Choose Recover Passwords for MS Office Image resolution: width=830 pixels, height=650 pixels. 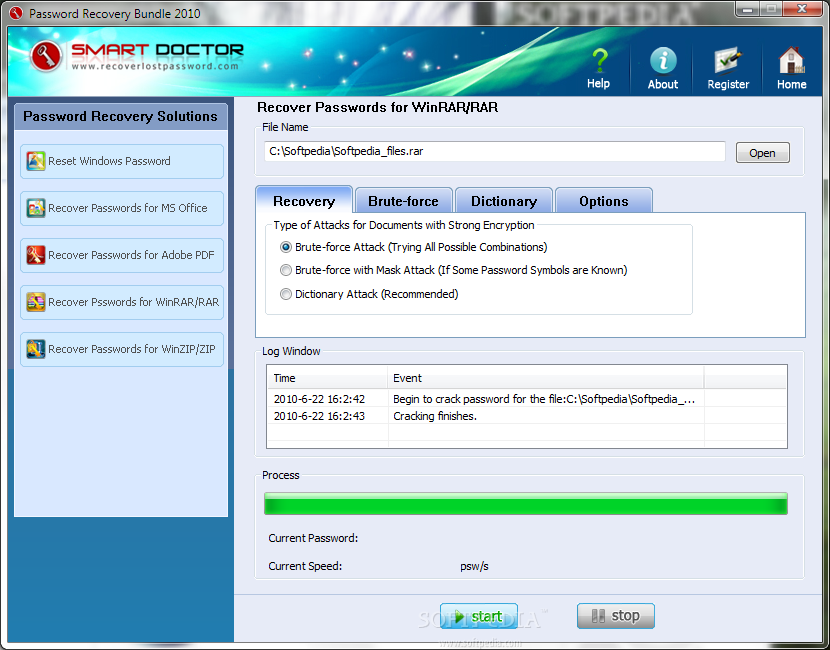[x=122, y=209]
